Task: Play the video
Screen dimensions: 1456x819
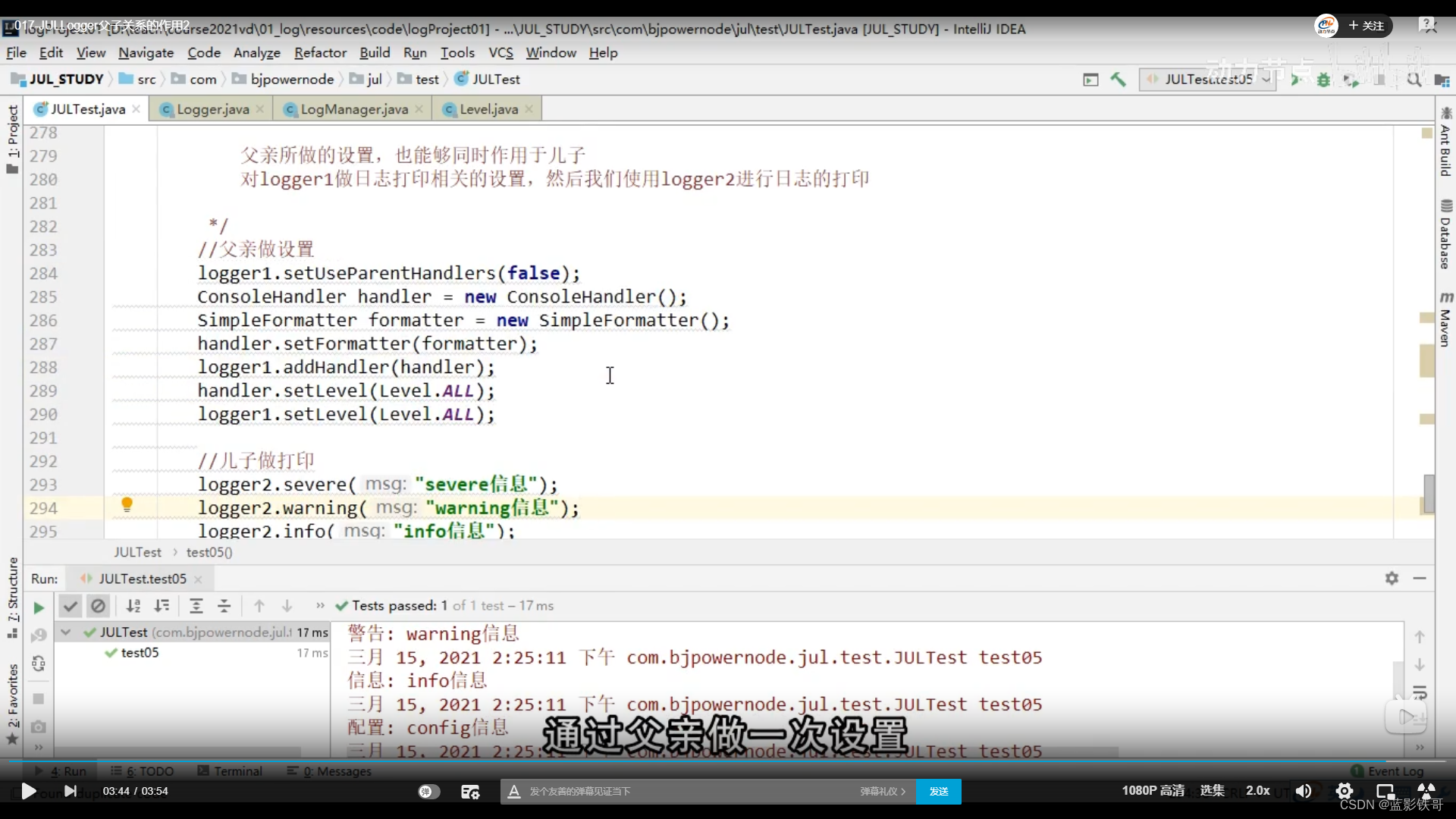Action: click(28, 791)
